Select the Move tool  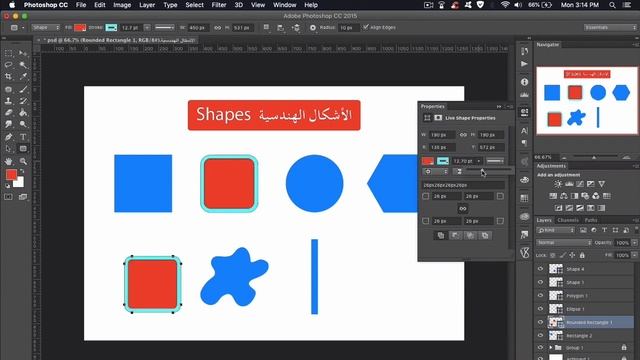tap(23, 53)
